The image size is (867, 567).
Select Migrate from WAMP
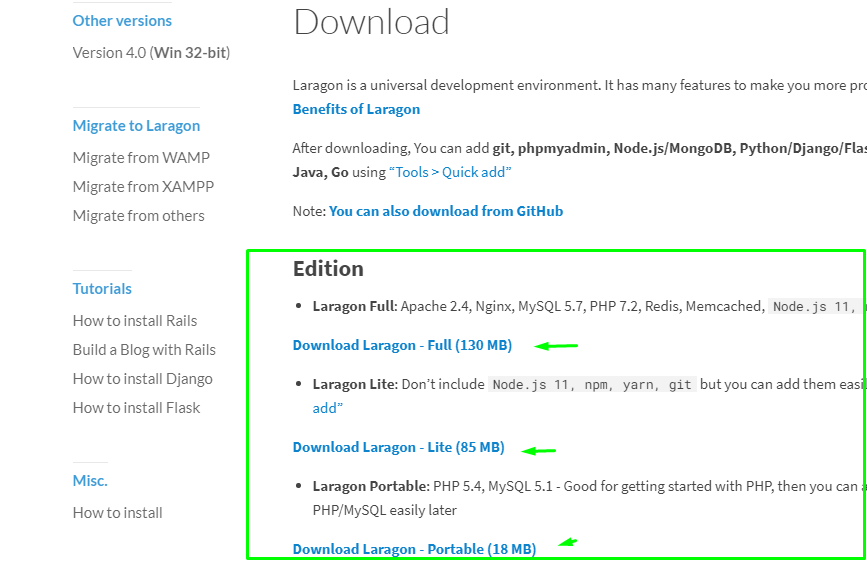click(141, 157)
